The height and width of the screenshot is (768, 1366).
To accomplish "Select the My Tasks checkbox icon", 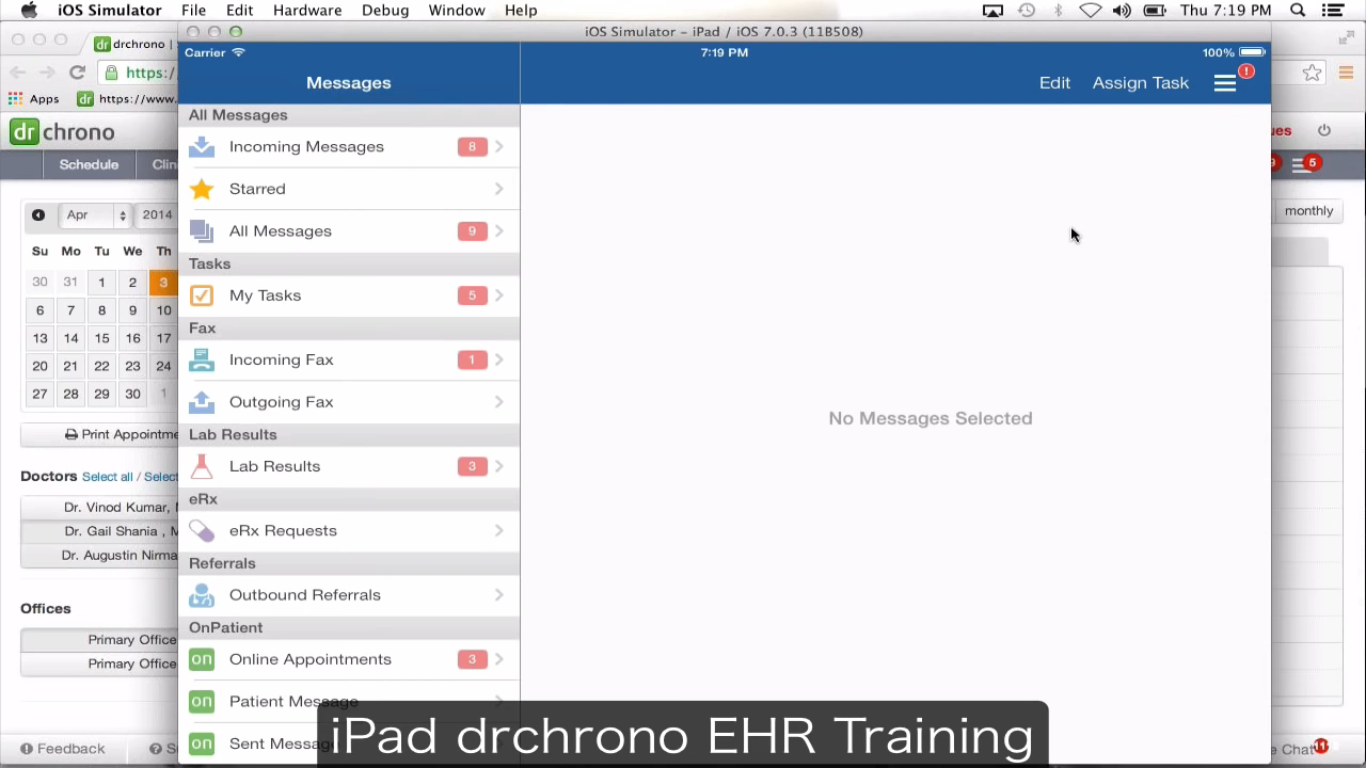I will pos(202,296).
